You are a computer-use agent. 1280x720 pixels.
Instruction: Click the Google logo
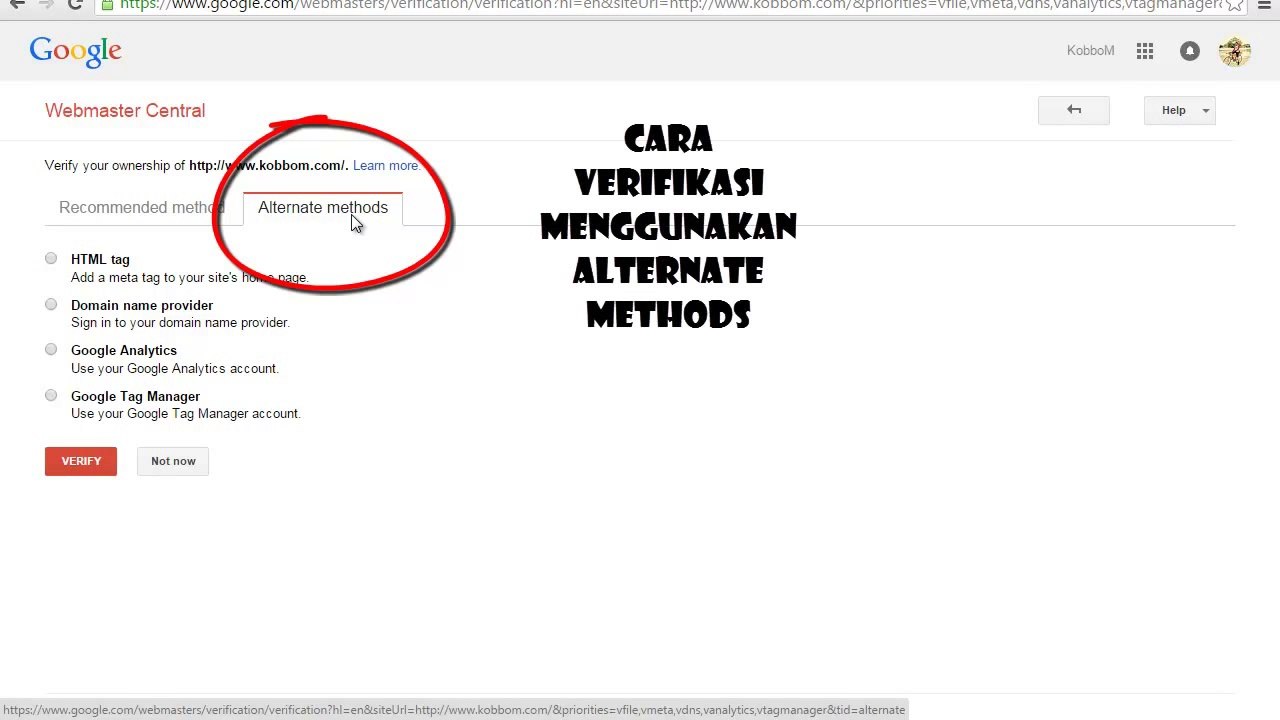tap(75, 51)
